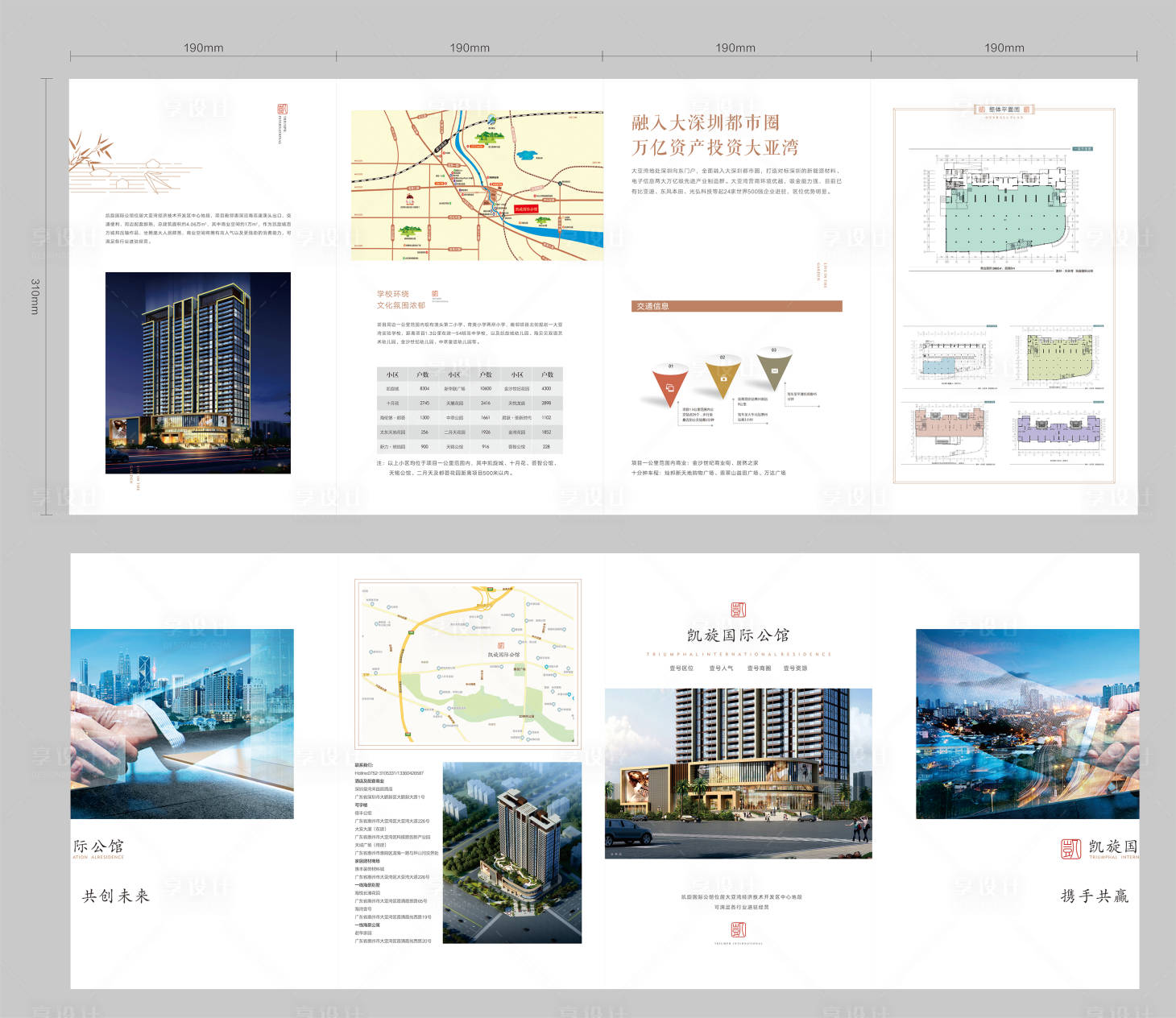Select the night tower rendering image

[198, 373]
